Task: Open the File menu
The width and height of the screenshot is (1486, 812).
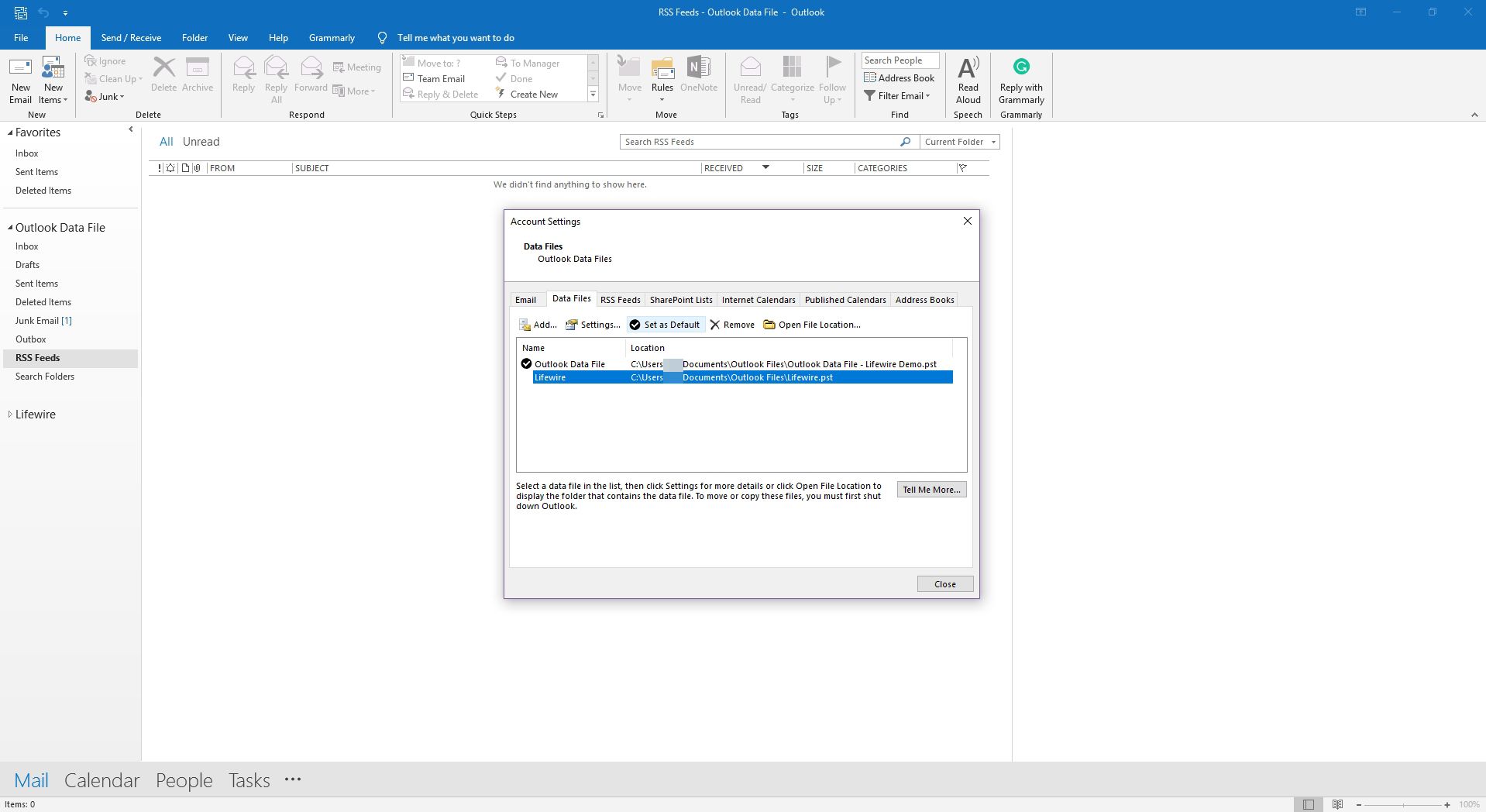Action: [x=21, y=38]
